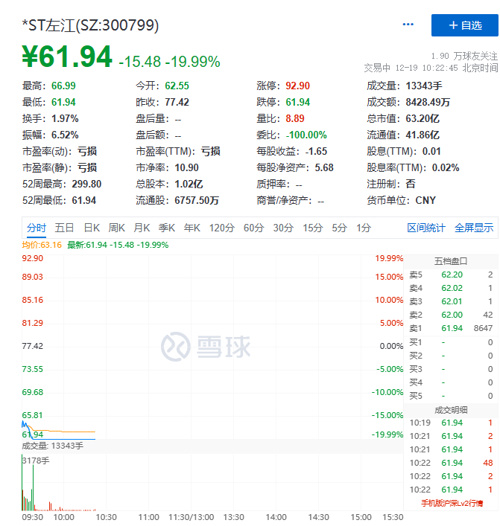Show the 5分 interval chart
This screenshot has height=526, width=500.
339,228
